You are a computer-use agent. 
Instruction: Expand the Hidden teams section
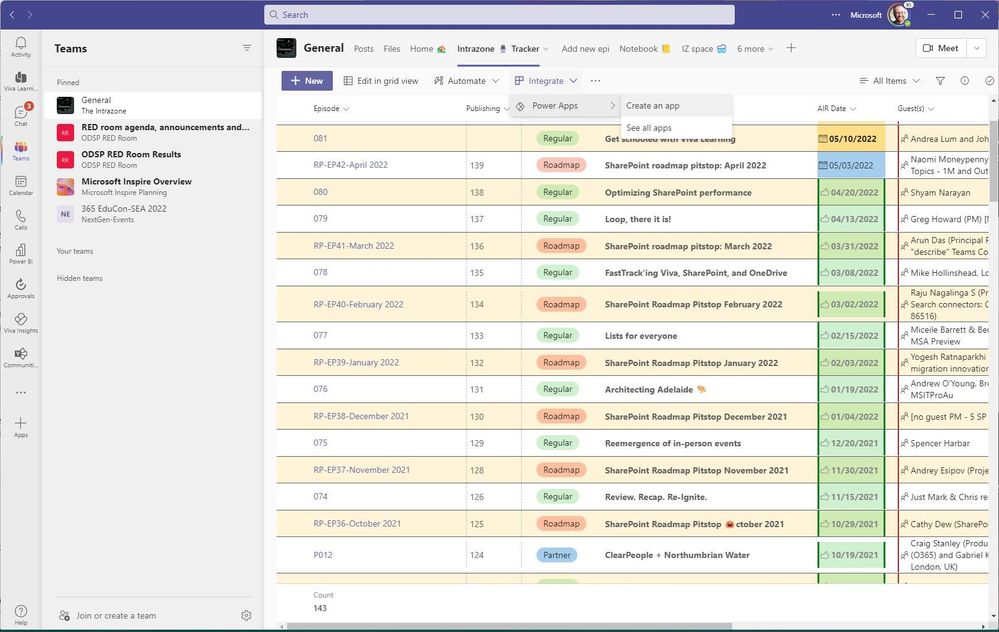point(79,278)
